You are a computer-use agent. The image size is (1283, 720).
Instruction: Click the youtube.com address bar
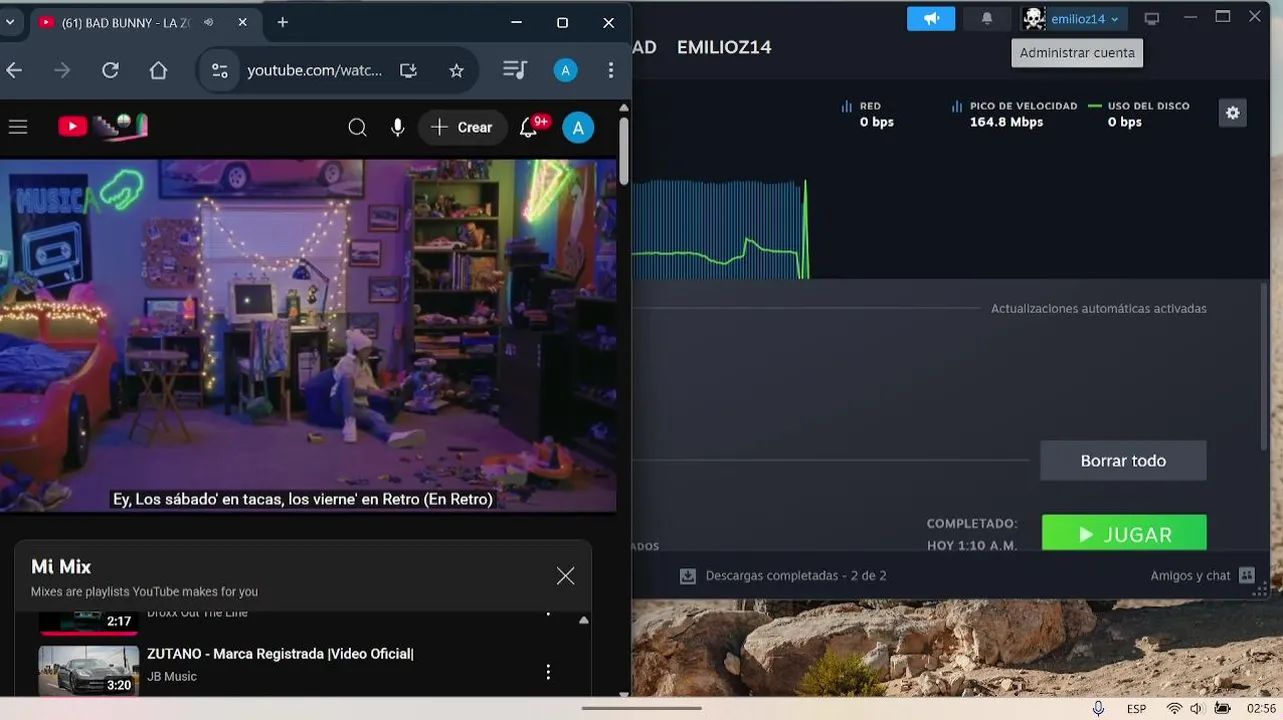pyautogui.click(x=314, y=70)
